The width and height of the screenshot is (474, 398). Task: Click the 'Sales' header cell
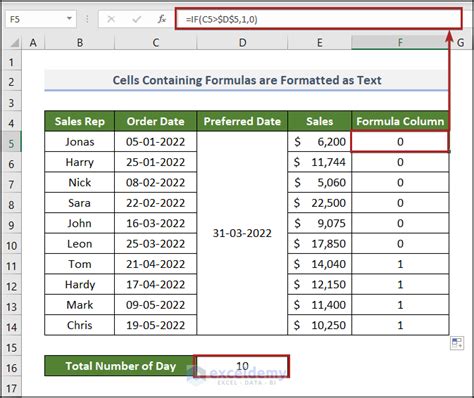[320, 121]
